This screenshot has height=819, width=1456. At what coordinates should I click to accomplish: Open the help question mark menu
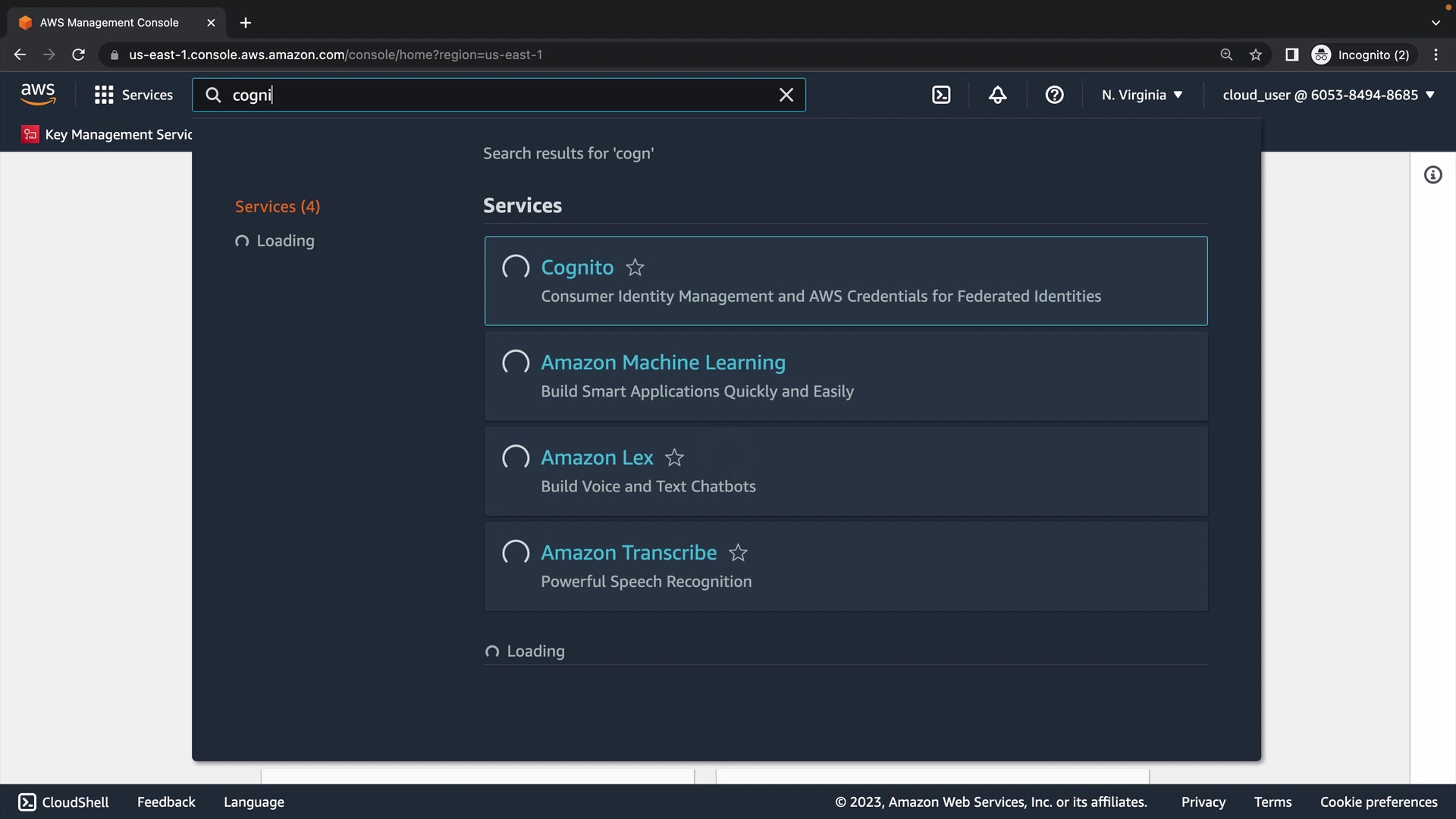[x=1054, y=95]
